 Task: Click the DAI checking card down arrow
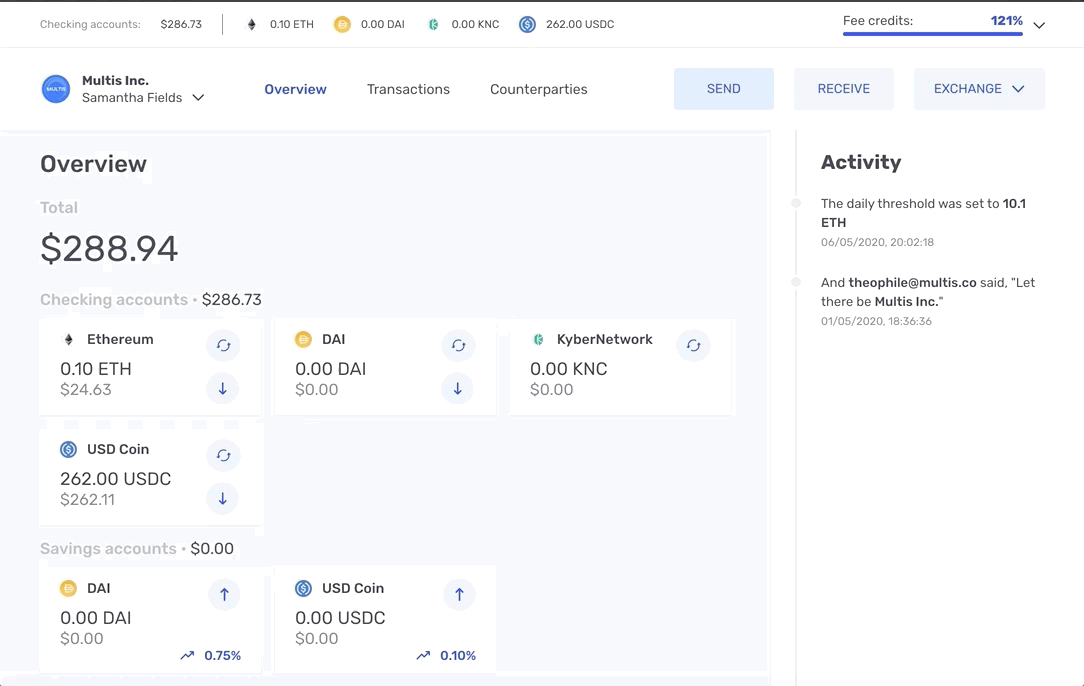[458, 389]
